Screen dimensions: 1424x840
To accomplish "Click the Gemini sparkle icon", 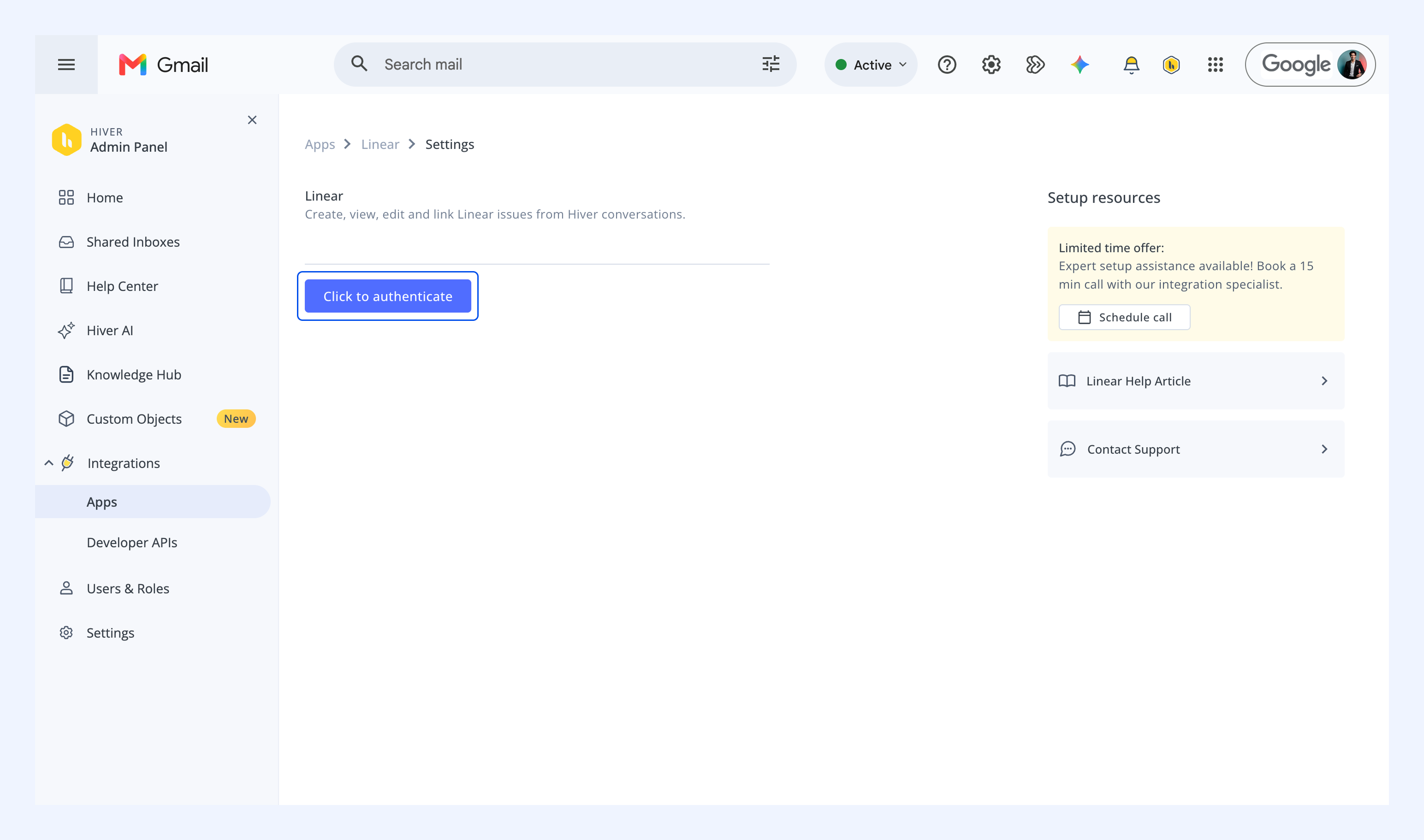I will pos(1080,65).
